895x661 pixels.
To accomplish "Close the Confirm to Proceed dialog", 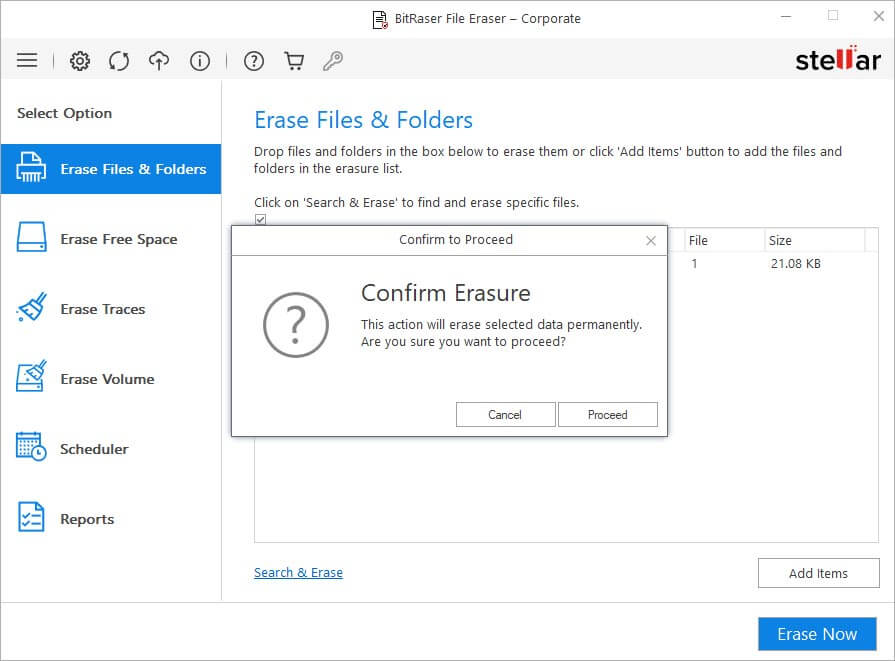I will tap(651, 241).
